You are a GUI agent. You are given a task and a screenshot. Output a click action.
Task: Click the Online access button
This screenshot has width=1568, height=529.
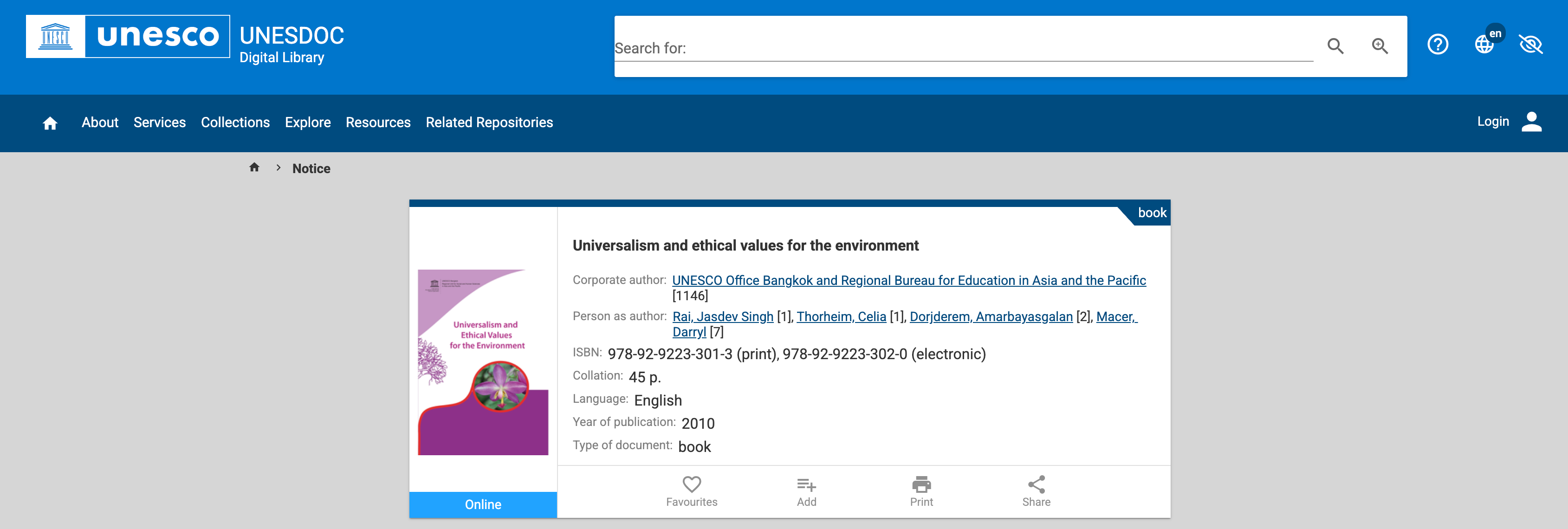pyautogui.click(x=483, y=505)
